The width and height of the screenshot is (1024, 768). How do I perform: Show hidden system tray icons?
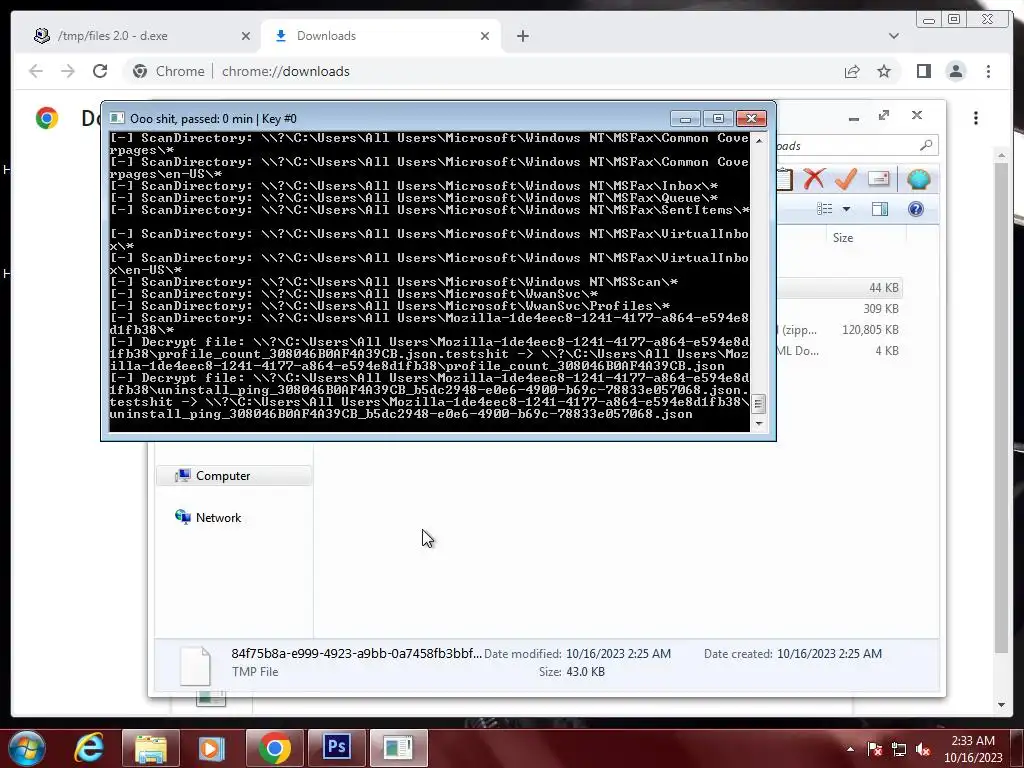[850, 749]
